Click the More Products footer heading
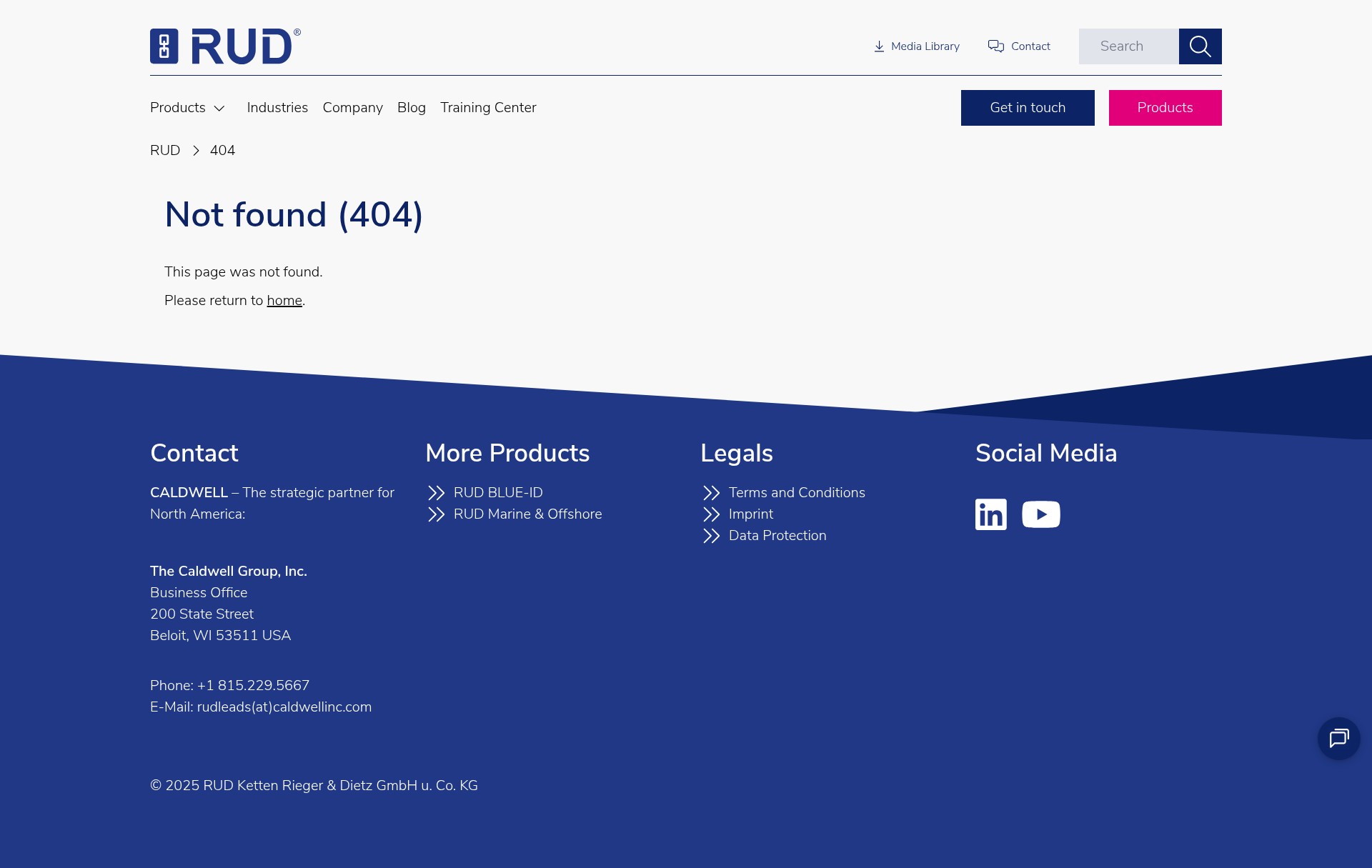This screenshot has width=1372, height=868. [507, 453]
